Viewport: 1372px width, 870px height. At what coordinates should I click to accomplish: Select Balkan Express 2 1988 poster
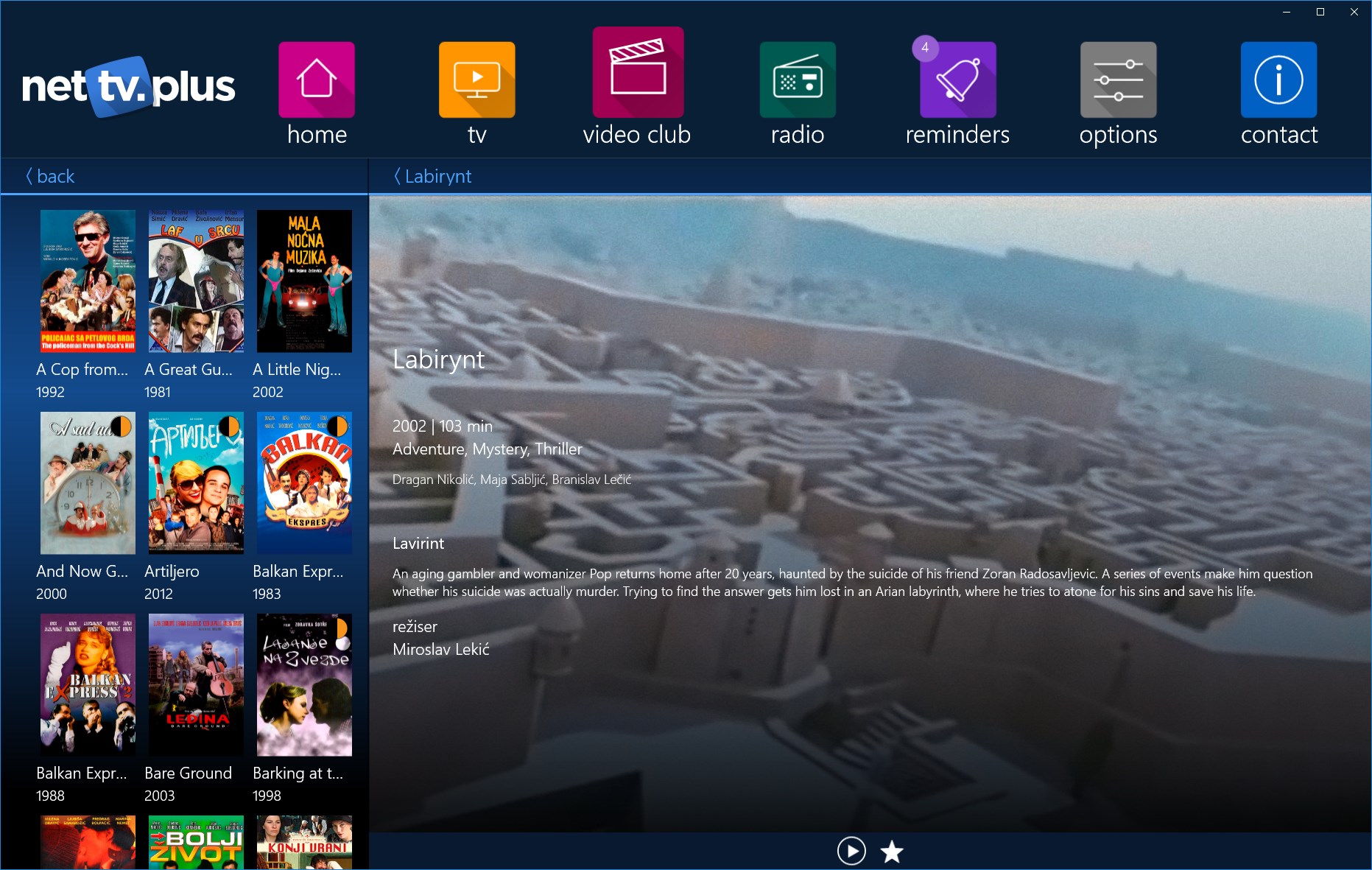(88, 685)
